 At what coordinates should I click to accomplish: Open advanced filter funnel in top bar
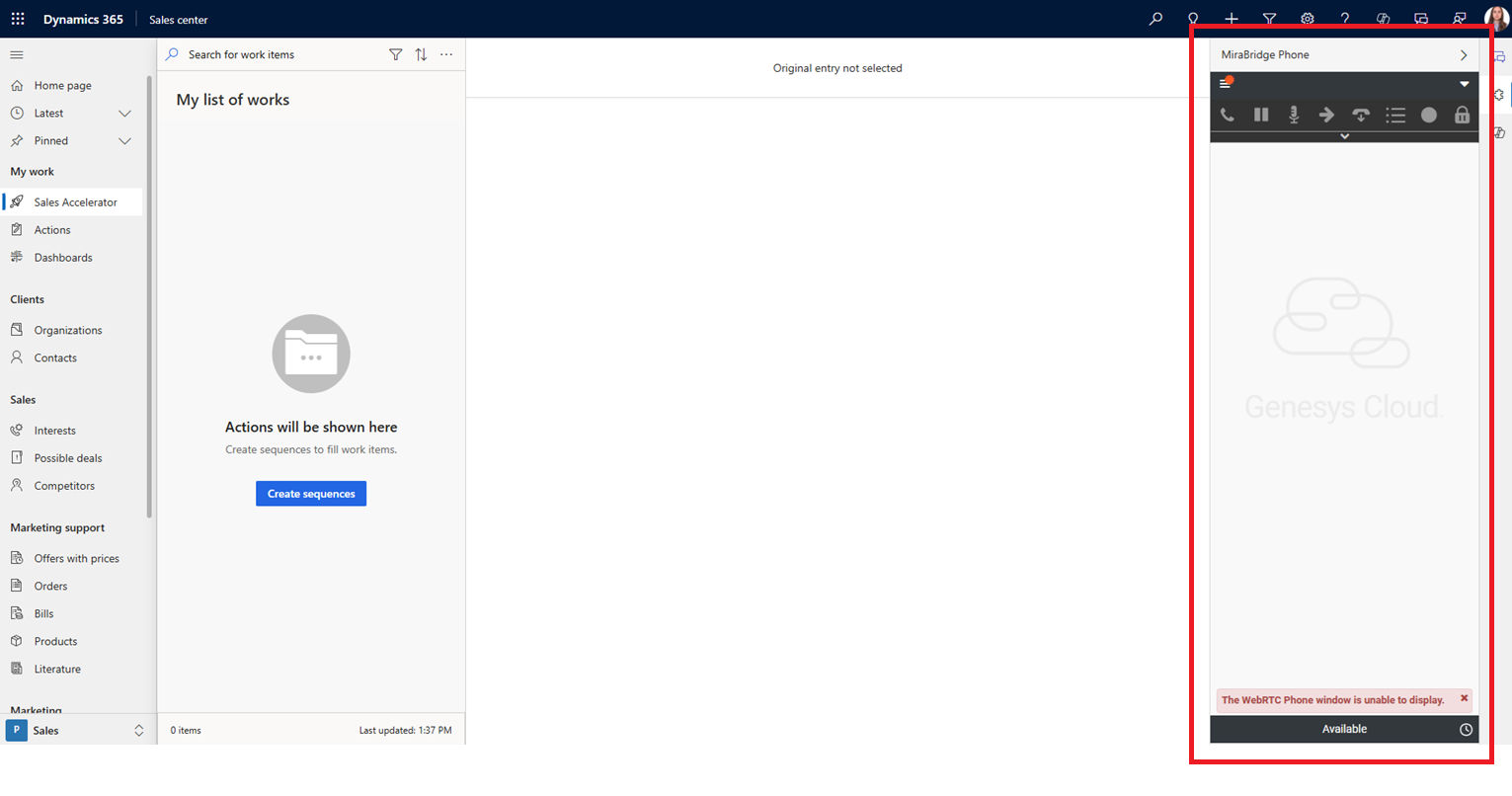click(1269, 19)
